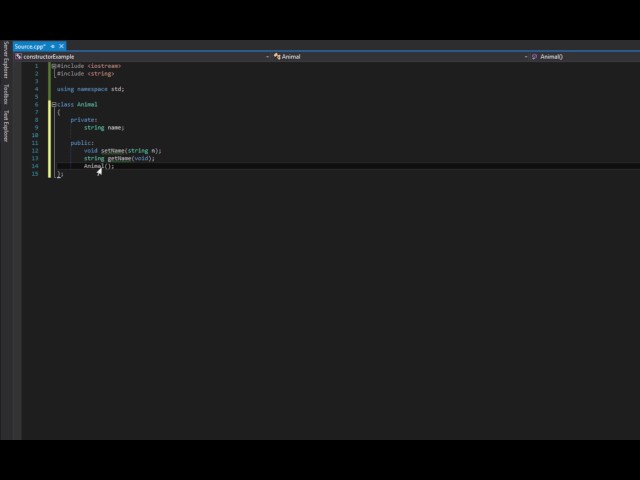640x480 pixels.
Task: Click the 'void setName(string n);' declaration
Action: (122, 151)
